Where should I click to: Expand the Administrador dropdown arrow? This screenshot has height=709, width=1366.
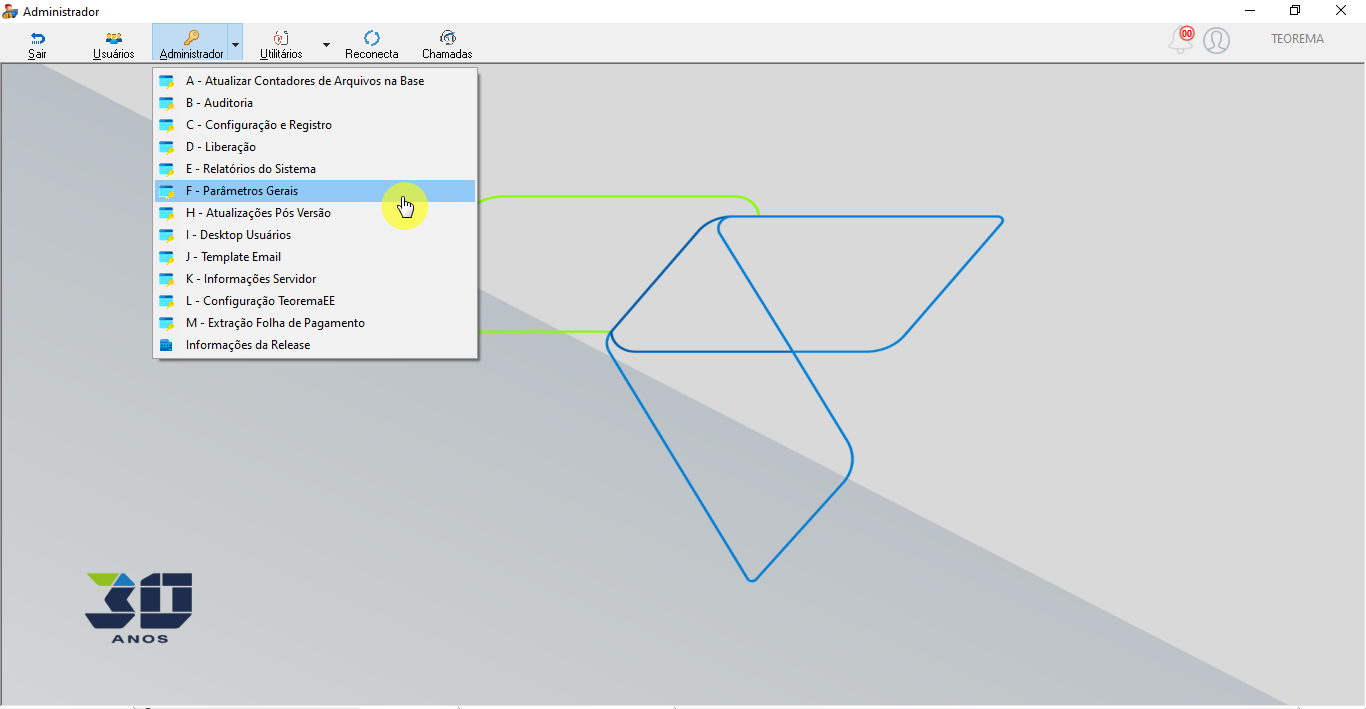coord(235,45)
